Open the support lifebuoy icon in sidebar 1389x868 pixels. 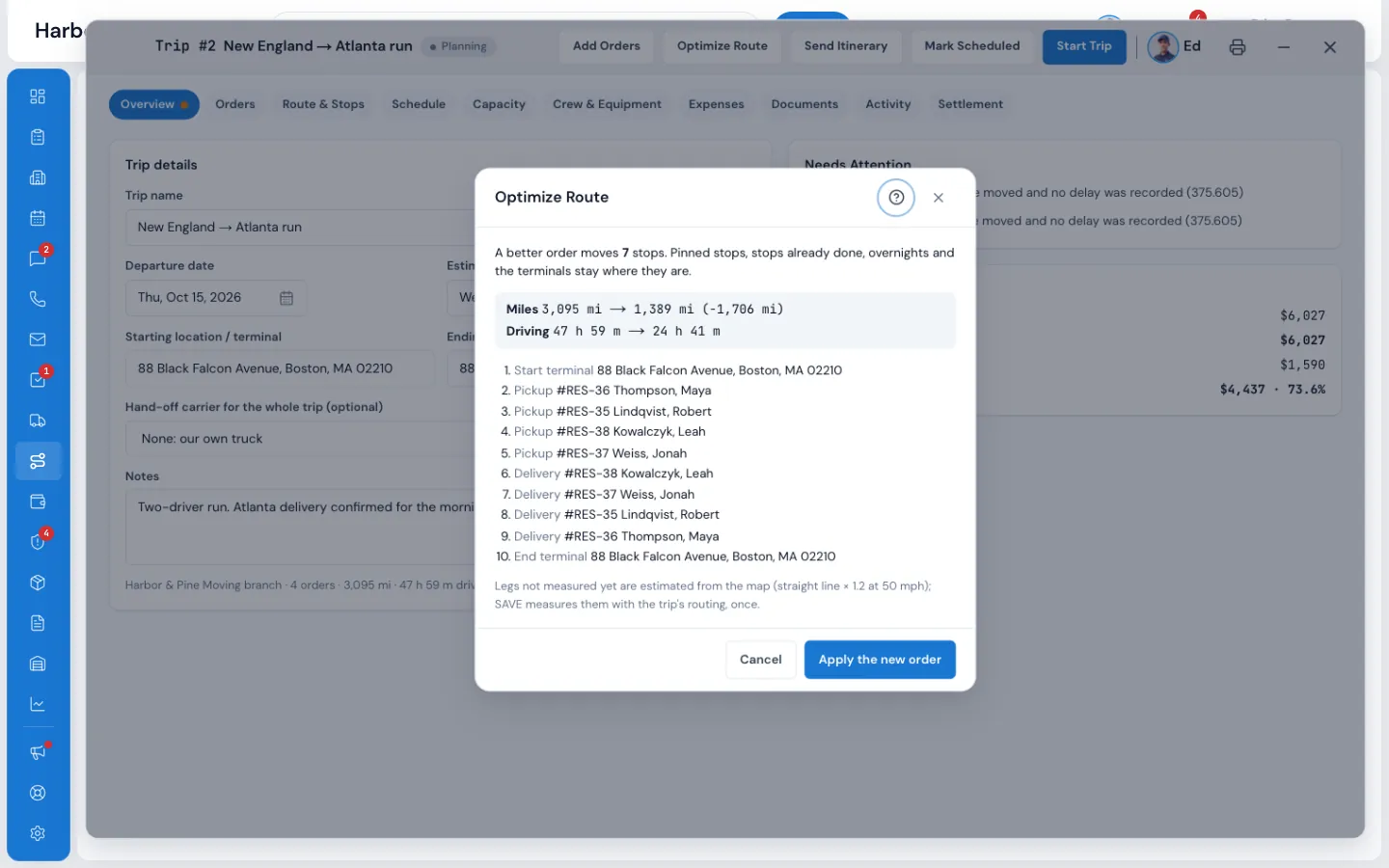click(38, 793)
